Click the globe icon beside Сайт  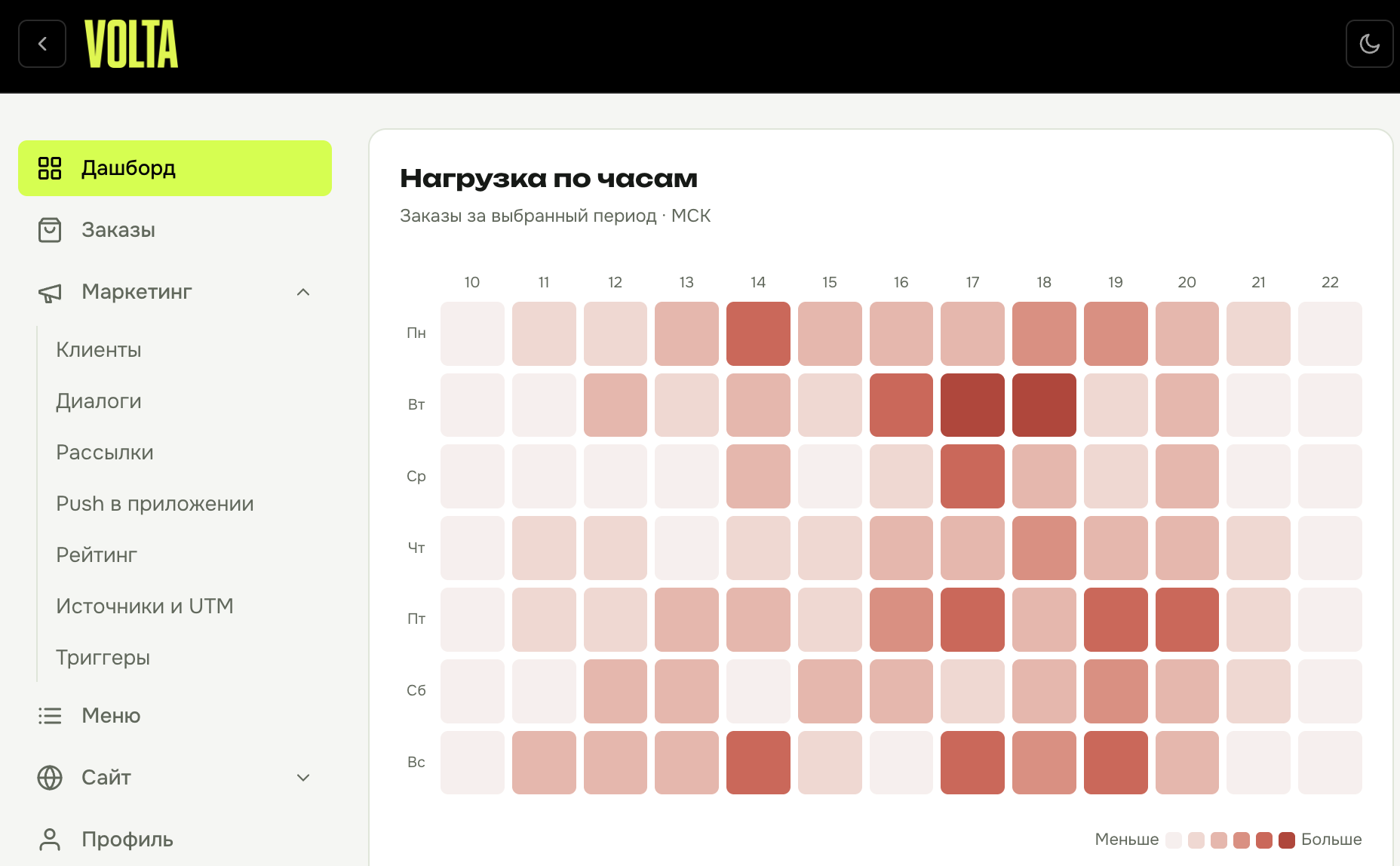pyautogui.click(x=50, y=778)
